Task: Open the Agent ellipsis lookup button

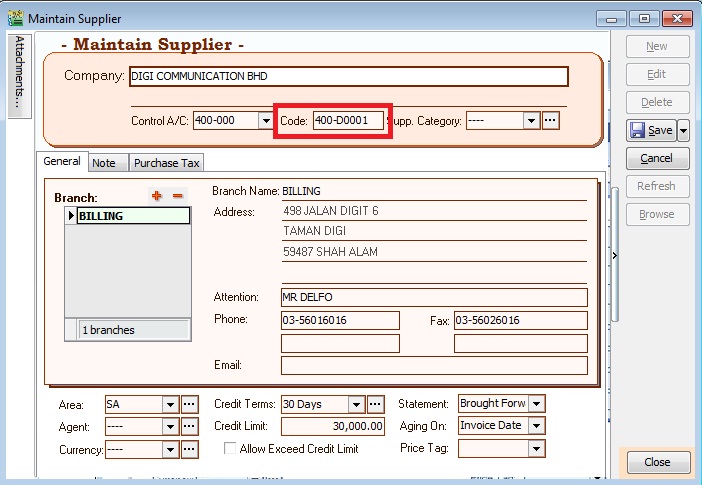Action: coord(189,427)
